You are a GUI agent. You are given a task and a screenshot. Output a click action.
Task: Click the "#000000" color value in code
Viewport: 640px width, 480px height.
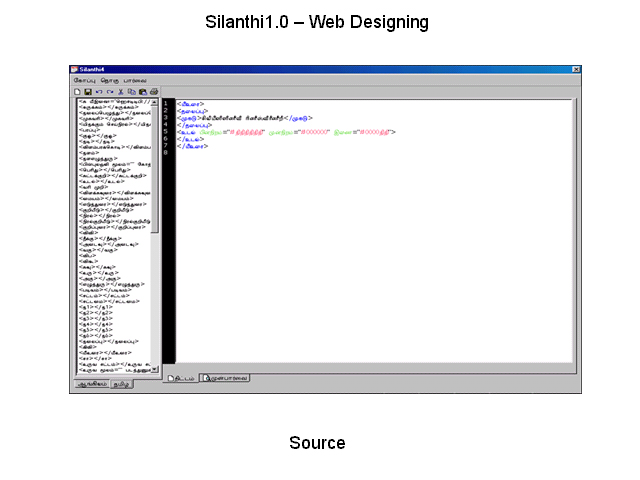314,132
